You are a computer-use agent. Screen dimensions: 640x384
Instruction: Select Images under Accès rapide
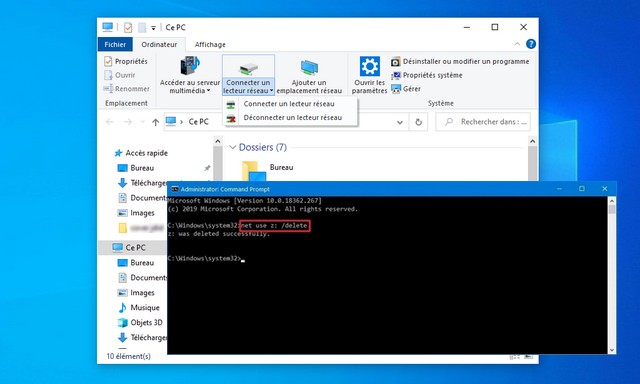(136, 213)
